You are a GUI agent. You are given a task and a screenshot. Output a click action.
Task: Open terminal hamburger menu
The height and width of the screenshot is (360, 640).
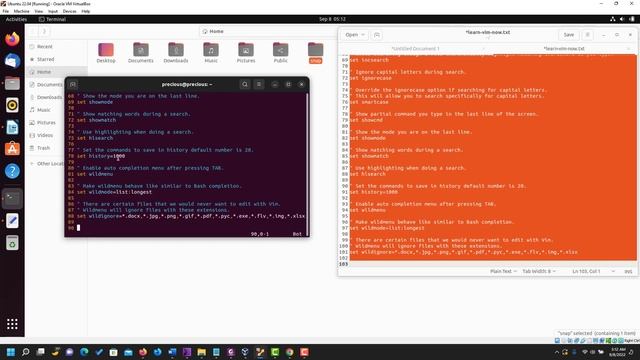click(259, 84)
